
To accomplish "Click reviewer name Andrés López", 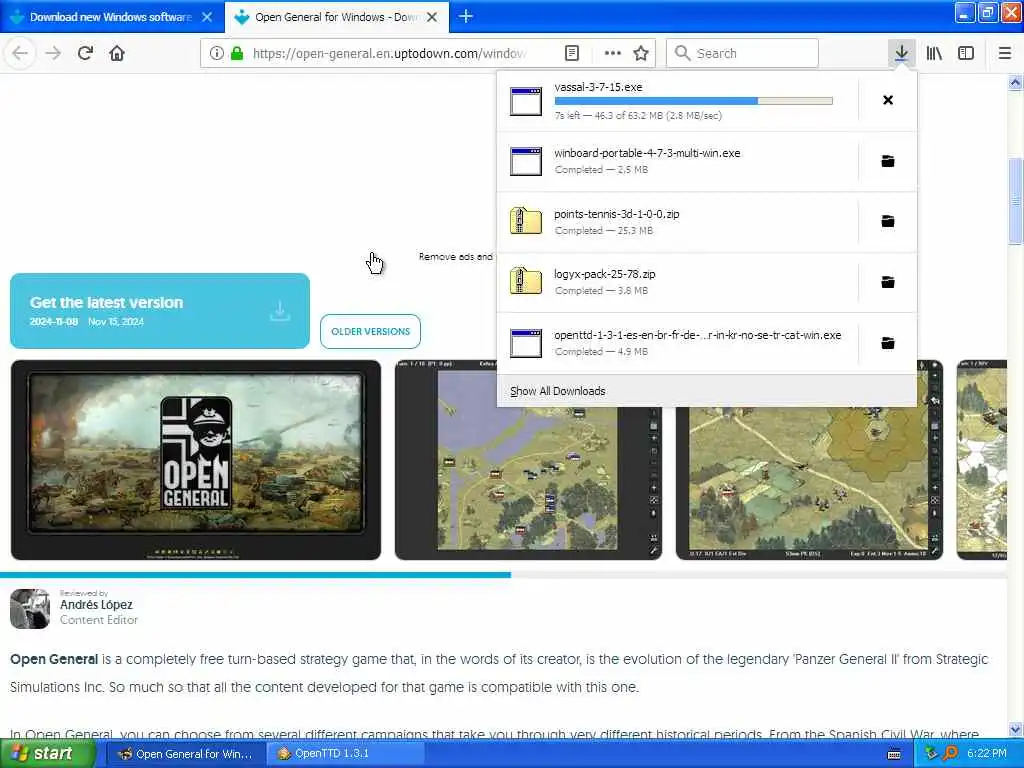I will pos(96,605).
